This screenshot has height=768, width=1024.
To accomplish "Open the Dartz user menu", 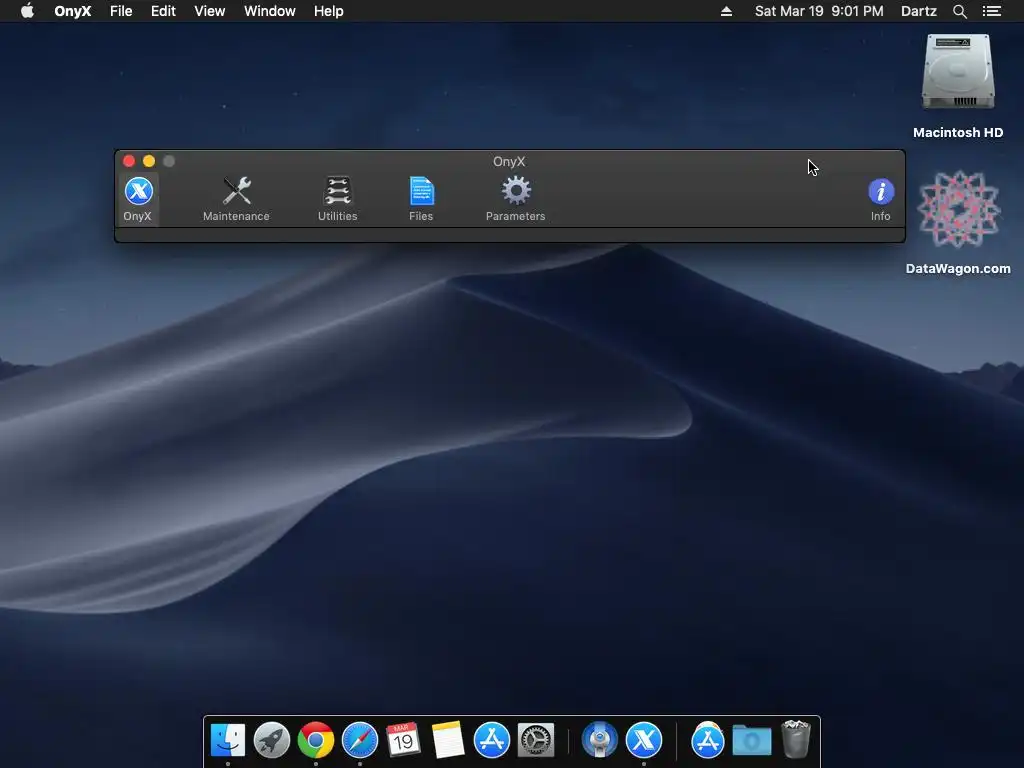I will [x=919, y=11].
